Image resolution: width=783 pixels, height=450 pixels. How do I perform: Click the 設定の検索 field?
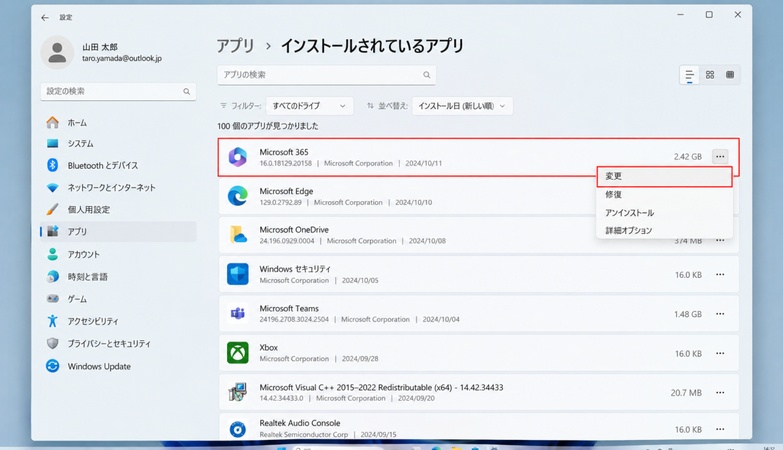click(118, 91)
